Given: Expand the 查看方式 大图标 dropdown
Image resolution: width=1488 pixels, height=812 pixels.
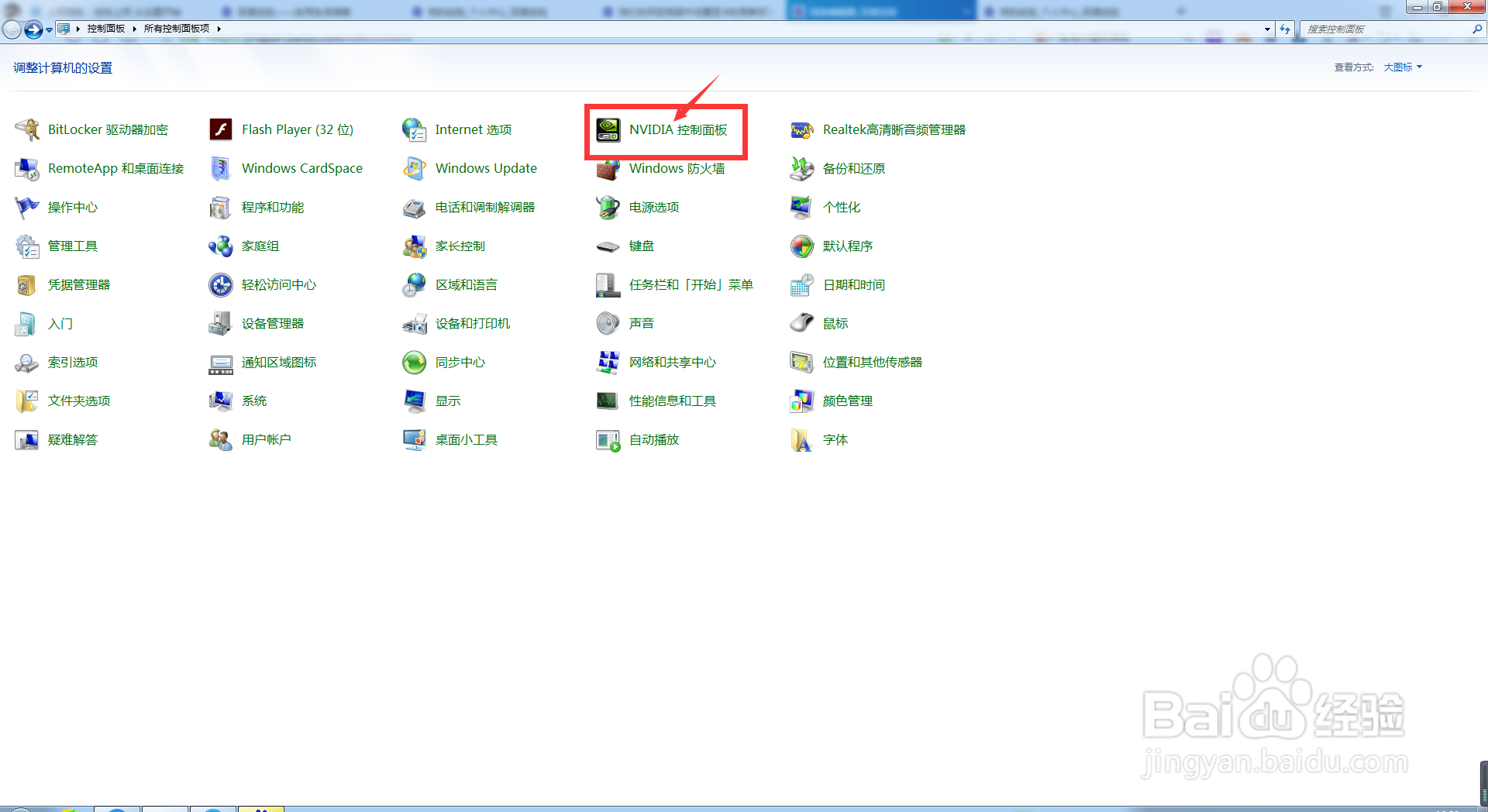Looking at the screenshot, I should click(1403, 67).
